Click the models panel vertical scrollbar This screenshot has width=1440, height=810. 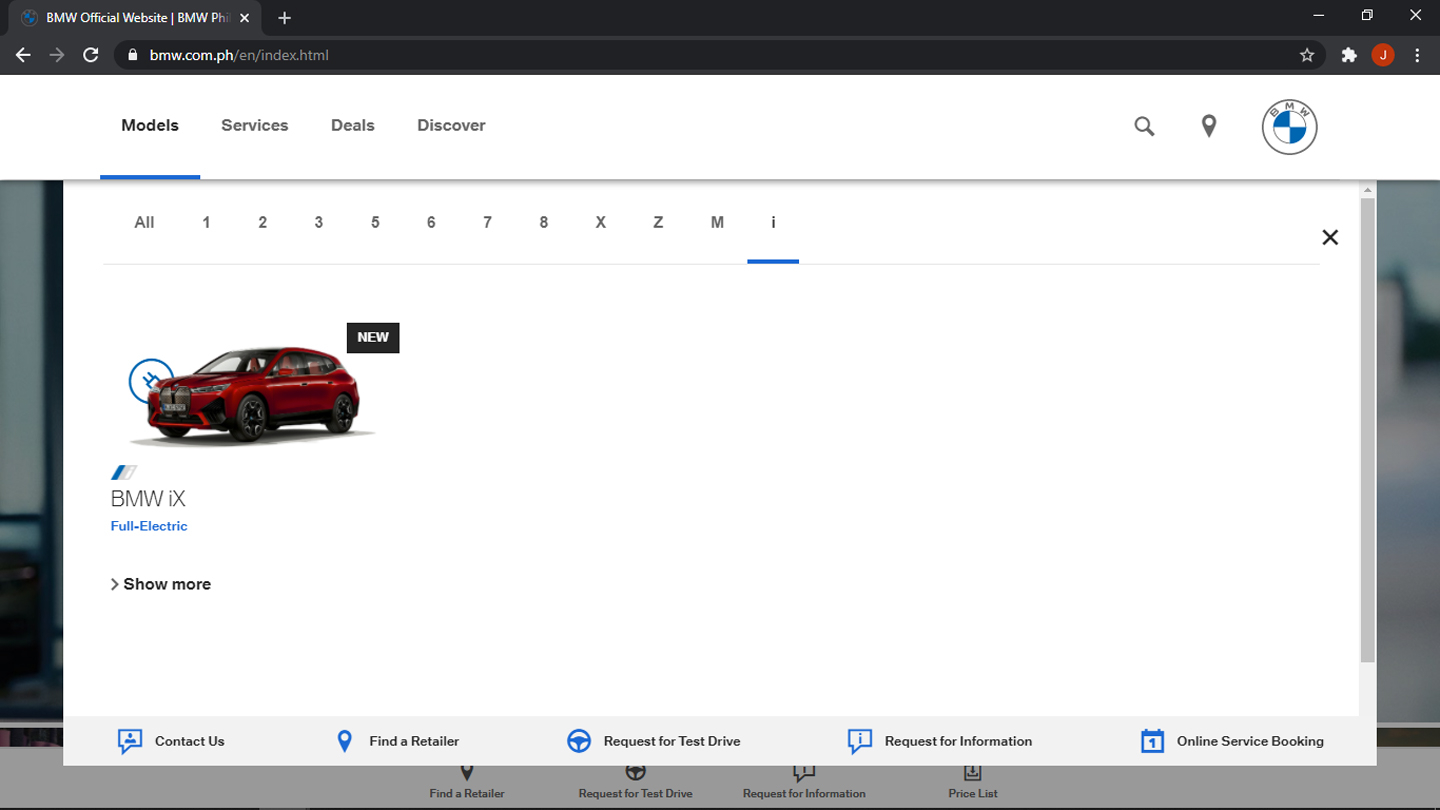click(1367, 430)
